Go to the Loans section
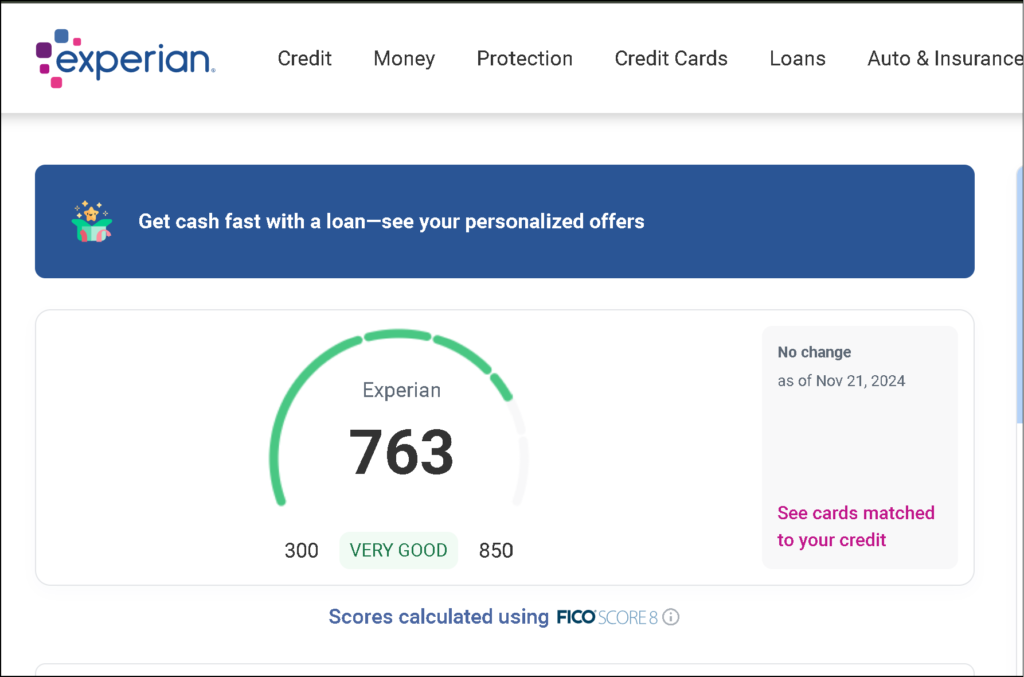Screen dimensions: 1024x677 (797, 58)
